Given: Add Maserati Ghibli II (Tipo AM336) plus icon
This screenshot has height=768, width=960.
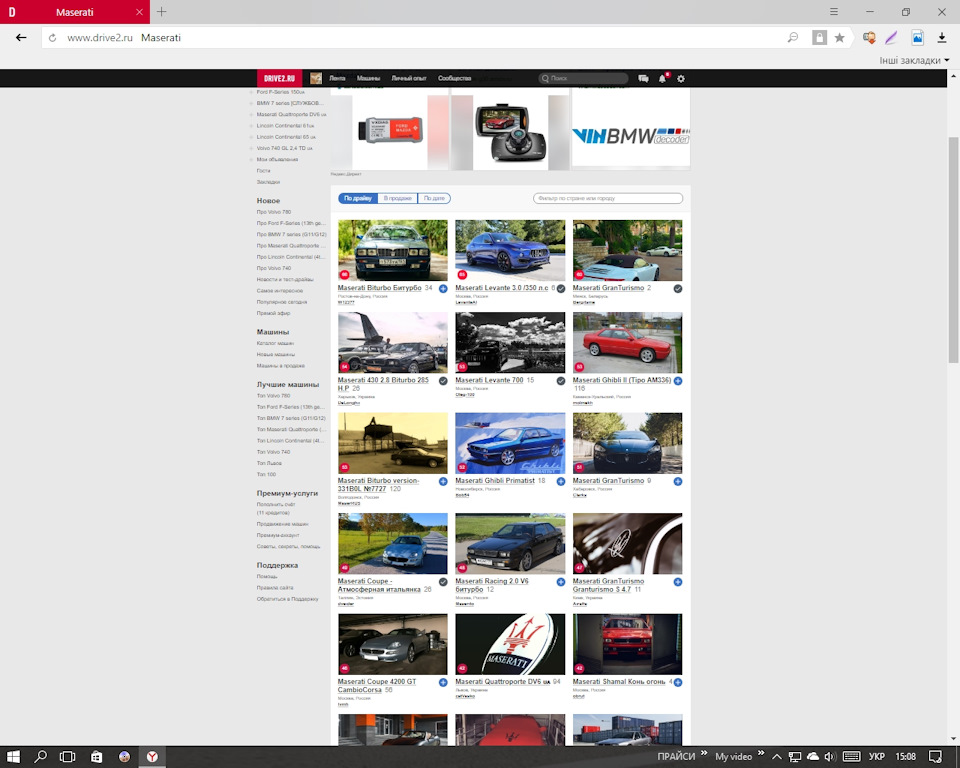Looking at the screenshot, I should tap(678, 381).
